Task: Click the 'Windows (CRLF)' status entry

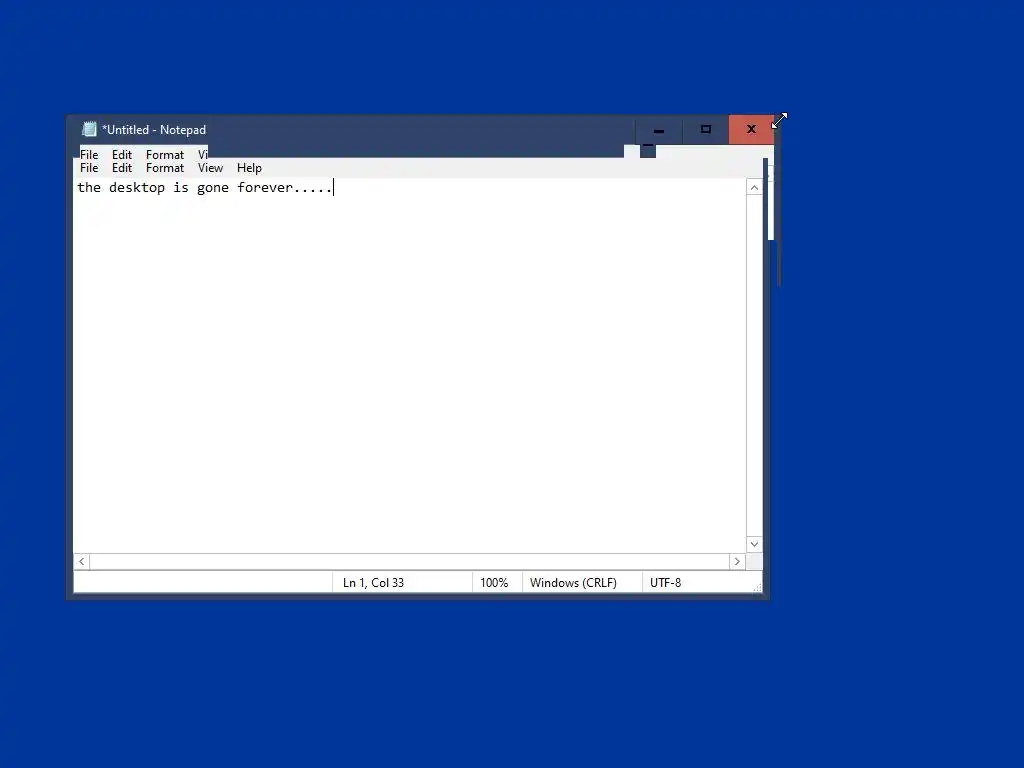Action: [573, 583]
